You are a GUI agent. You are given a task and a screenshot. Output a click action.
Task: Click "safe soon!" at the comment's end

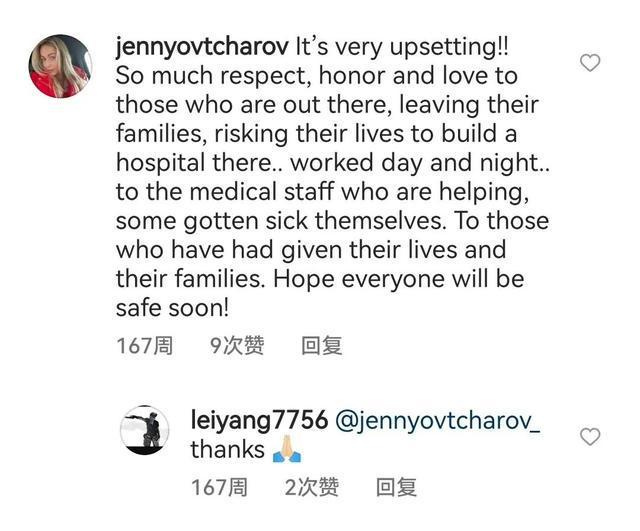point(172,308)
